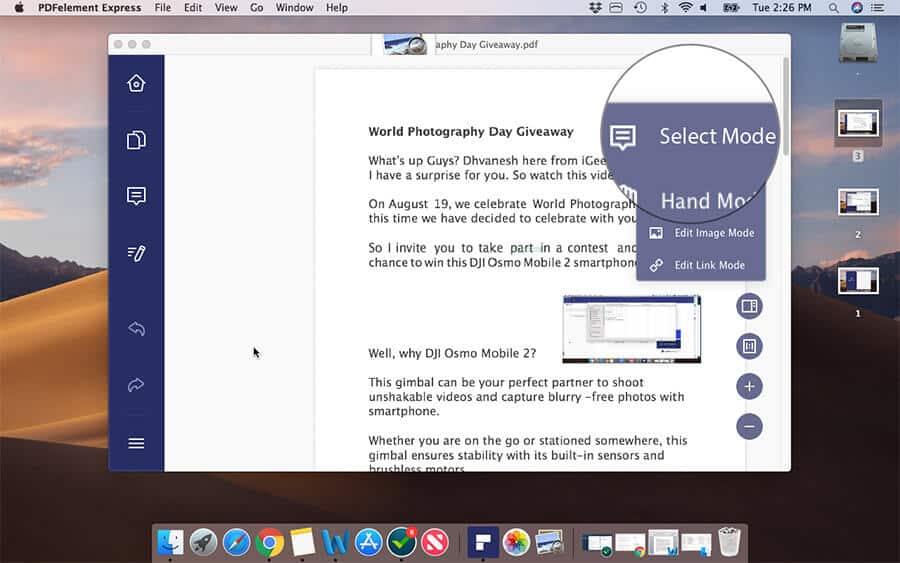Open Launchpad rocket in the Dock
Viewport: 900px width, 563px height.
(203, 542)
